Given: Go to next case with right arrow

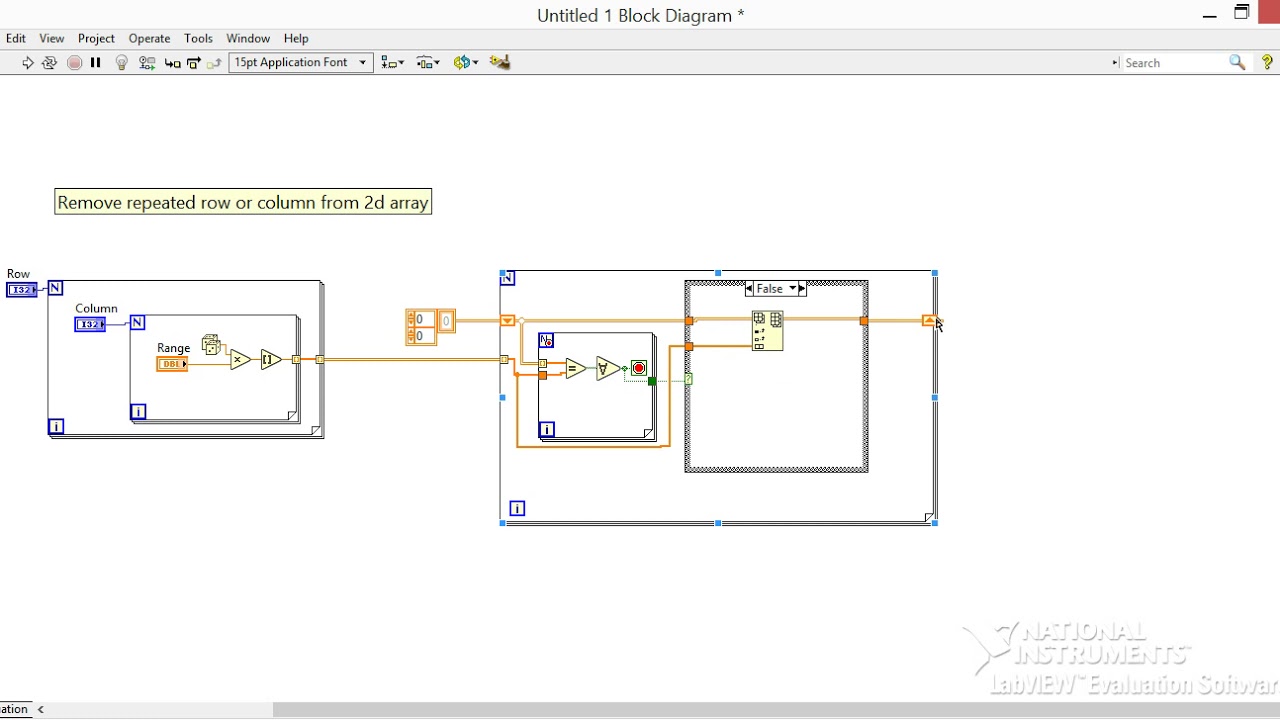Looking at the screenshot, I should (802, 289).
